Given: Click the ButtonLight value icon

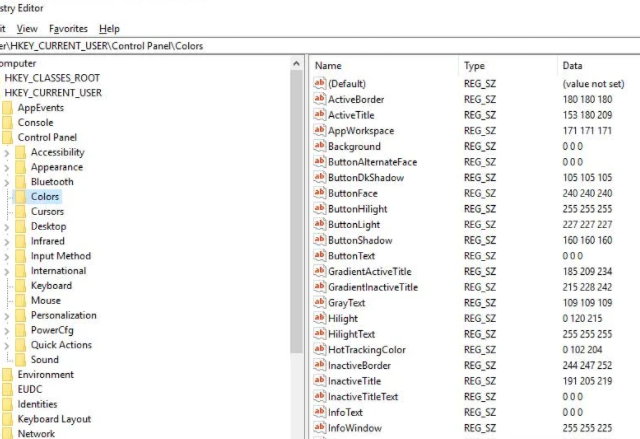Looking at the screenshot, I should pos(320,224).
